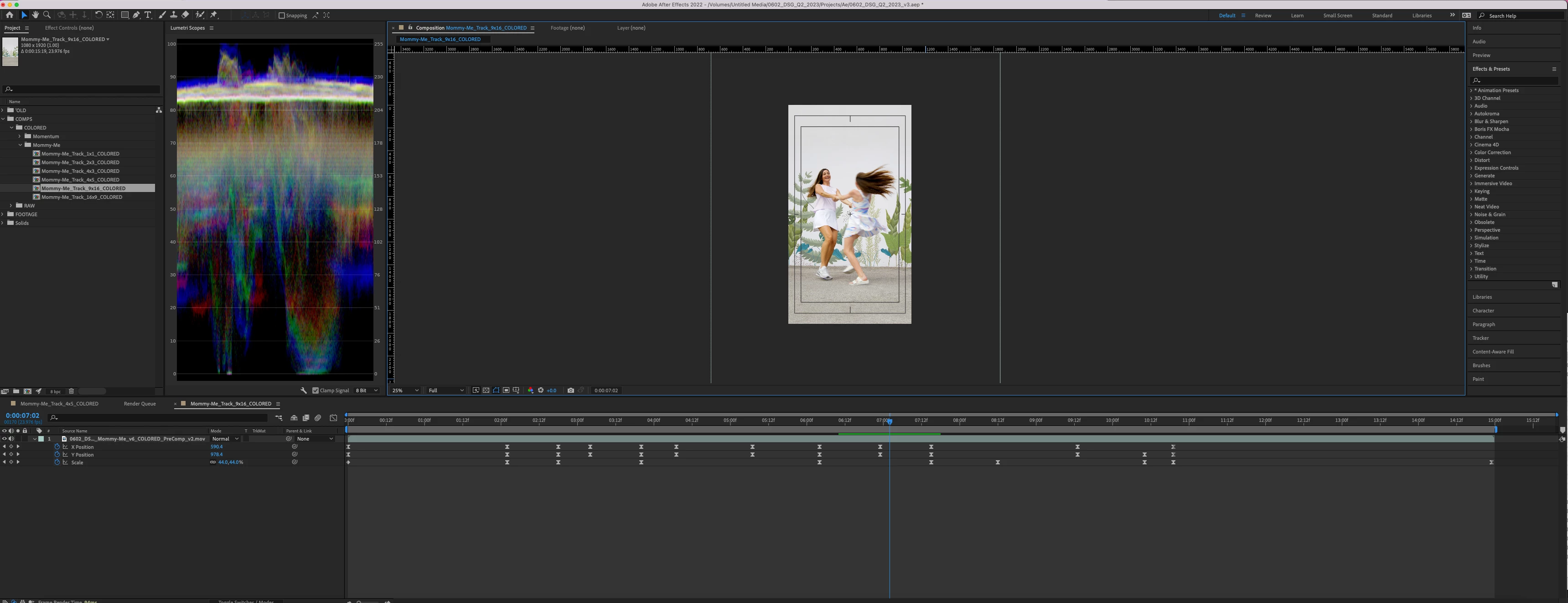Viewport: 1568px width, 603px height.
Task: Click X Position stopwatch icon
Action: (x=57, y=447)
